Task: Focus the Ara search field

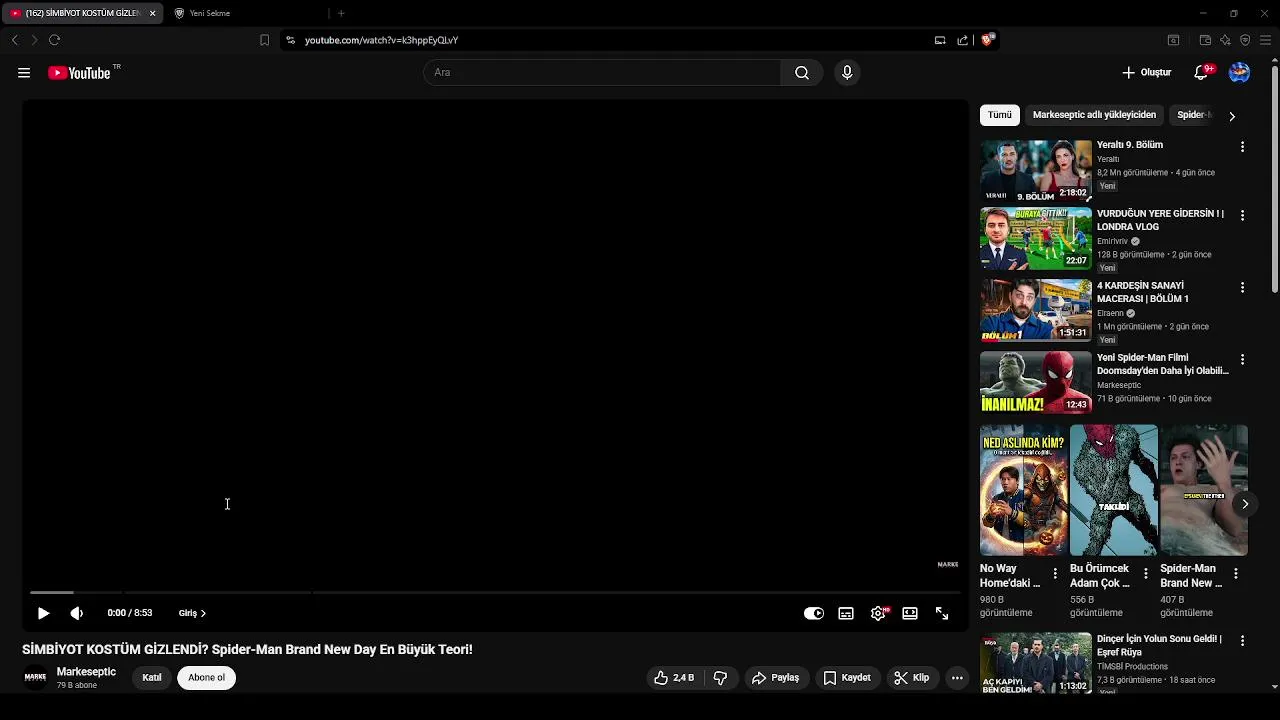Action: [602, 72]
